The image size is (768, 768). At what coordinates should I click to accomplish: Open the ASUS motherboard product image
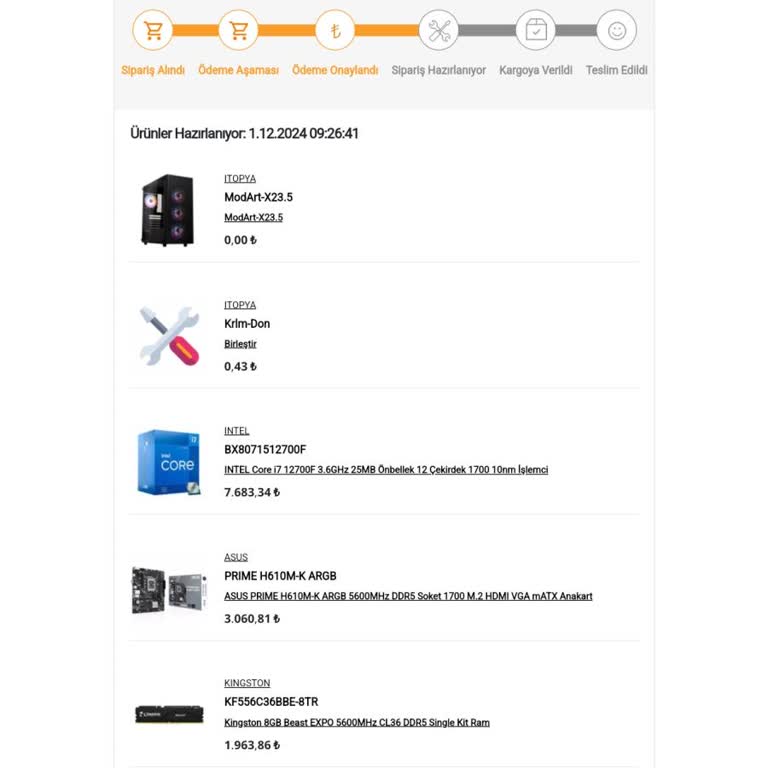(x=169, y=590)
